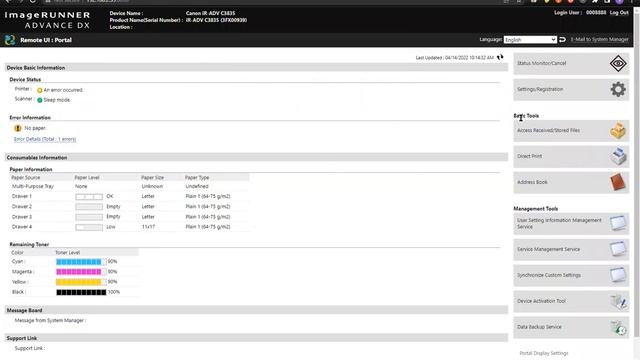Click the Black toner level bar
Screen dimensions: 640x360
81,292
